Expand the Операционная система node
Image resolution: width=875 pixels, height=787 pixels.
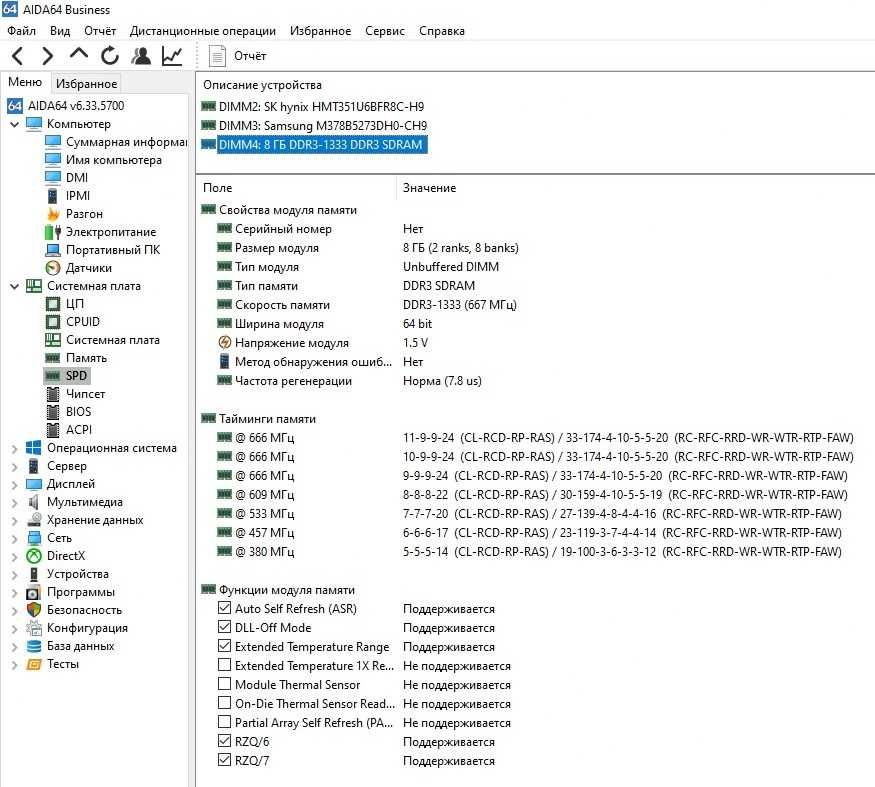pyautogui.click(x=15, y=448)
